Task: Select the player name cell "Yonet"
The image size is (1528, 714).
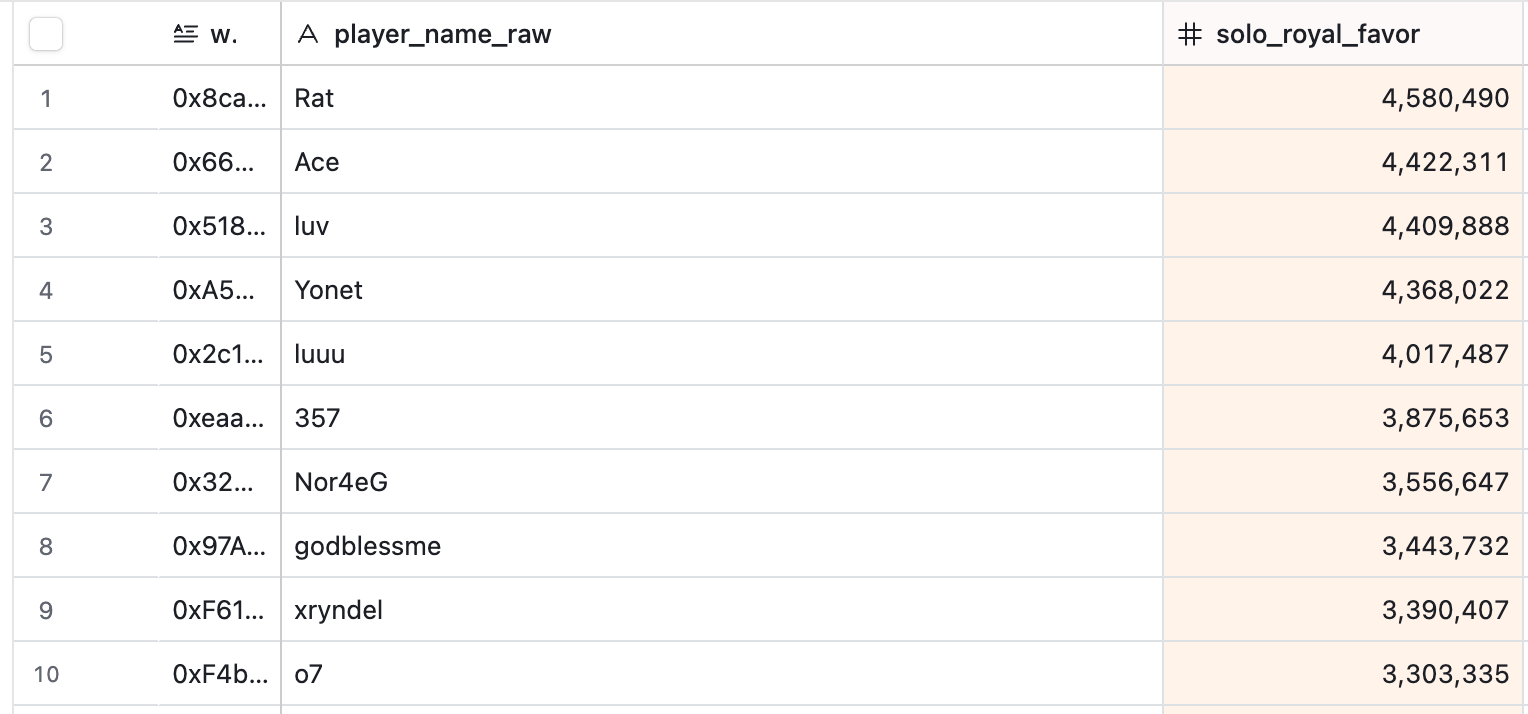Action: click(x=329, y=290)
